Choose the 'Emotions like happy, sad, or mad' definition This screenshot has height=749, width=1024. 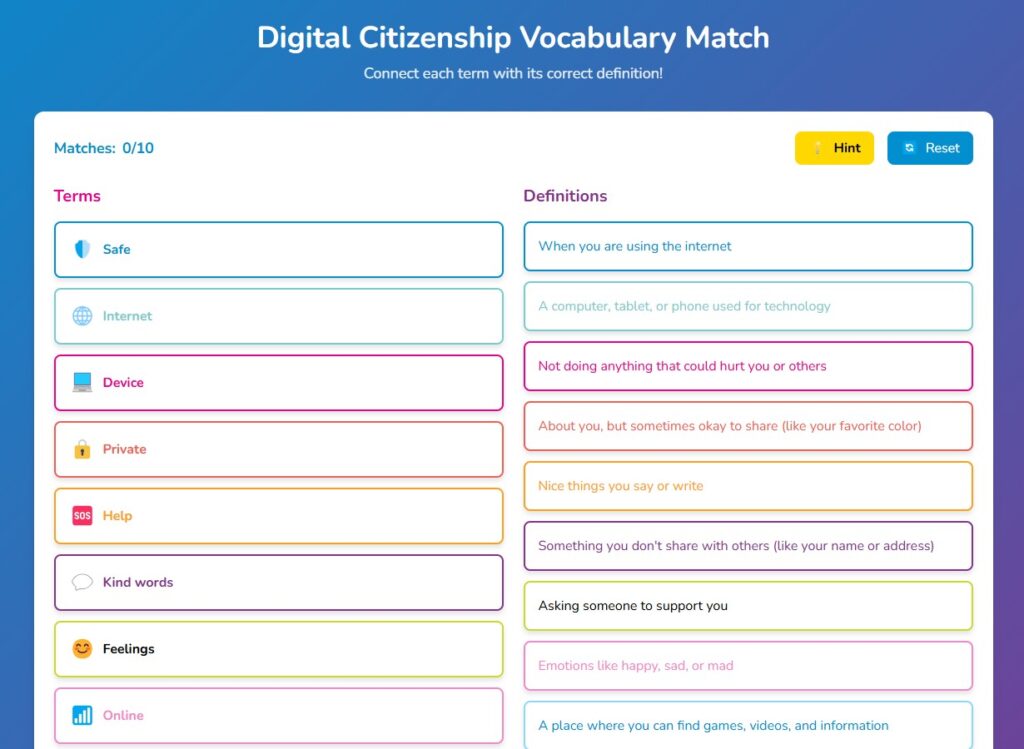click(x=747, y=666)
